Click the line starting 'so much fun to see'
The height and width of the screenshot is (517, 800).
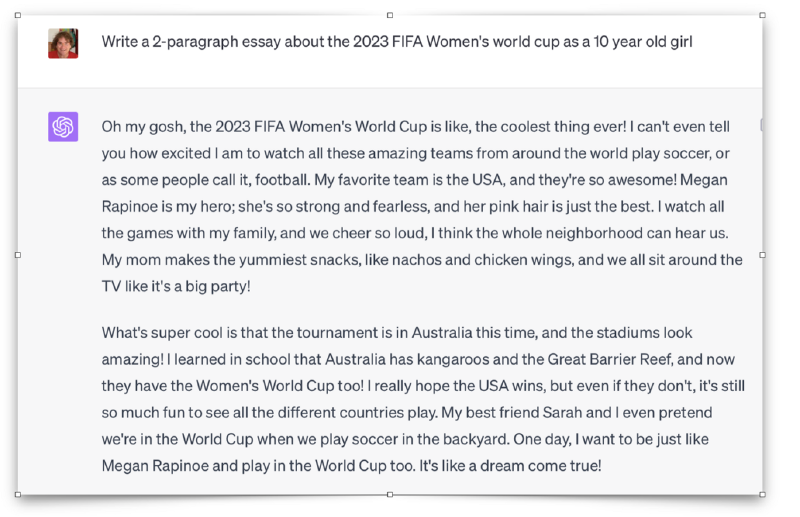coord(407,412)
